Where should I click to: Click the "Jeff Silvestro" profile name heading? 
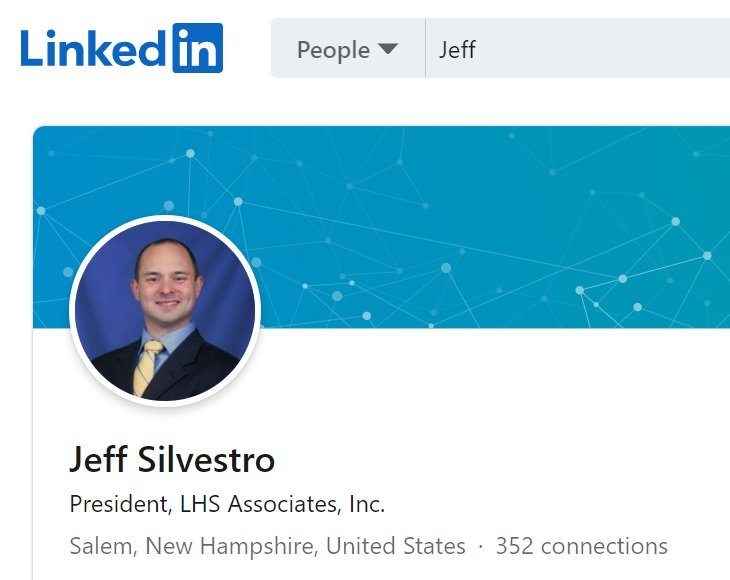pyautogui.click(x=171, y=460)
